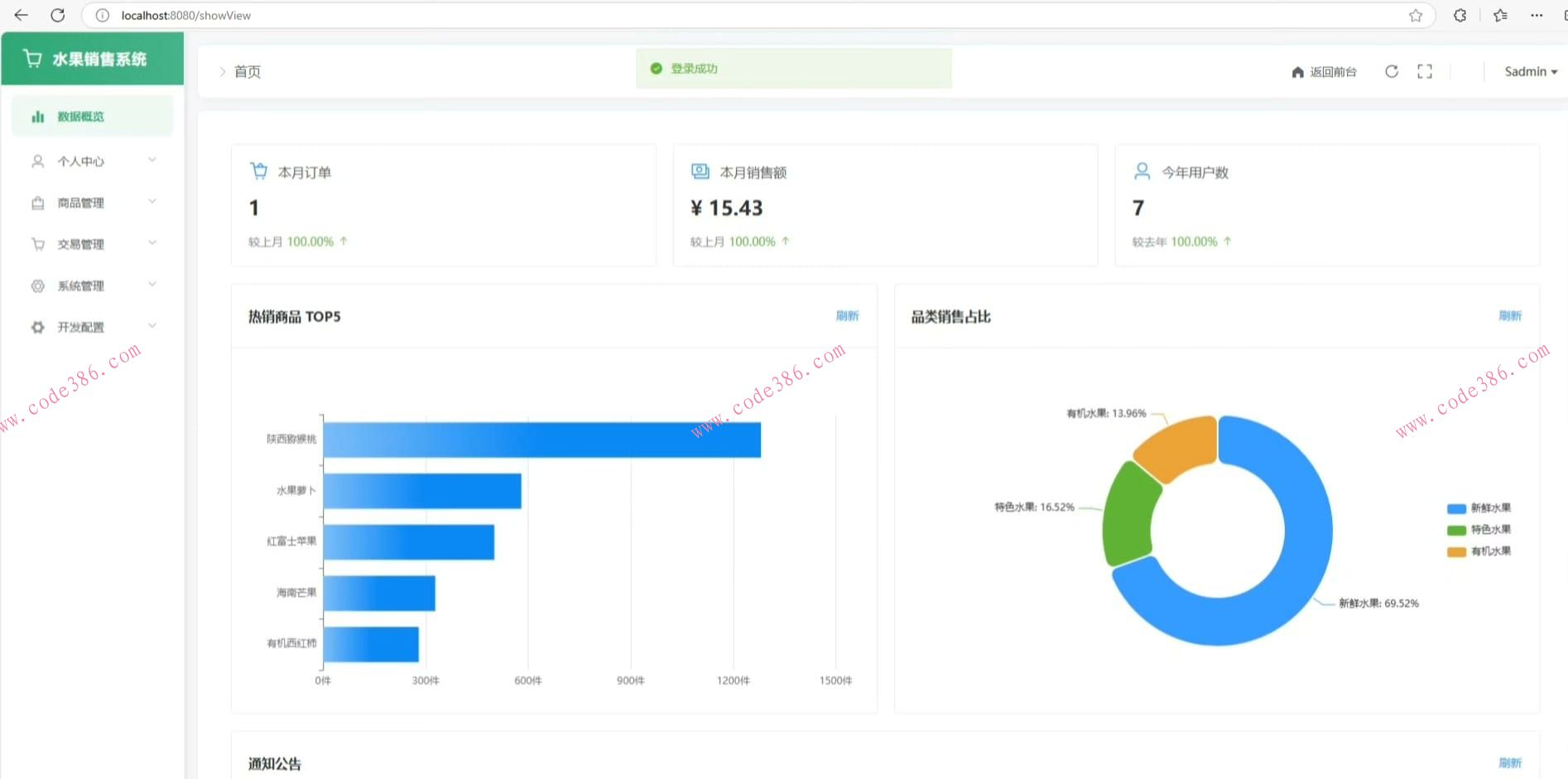
Task: Click the refresh icon in top header
Action: click(x=1392, y=72)
